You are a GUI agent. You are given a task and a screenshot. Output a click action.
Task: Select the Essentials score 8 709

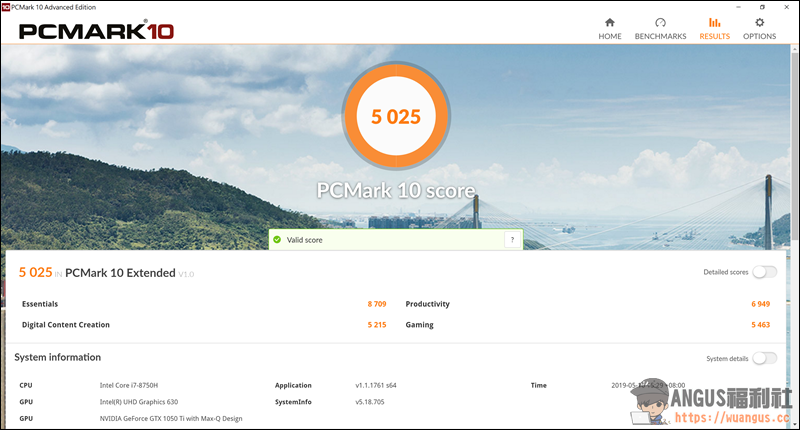376,304
